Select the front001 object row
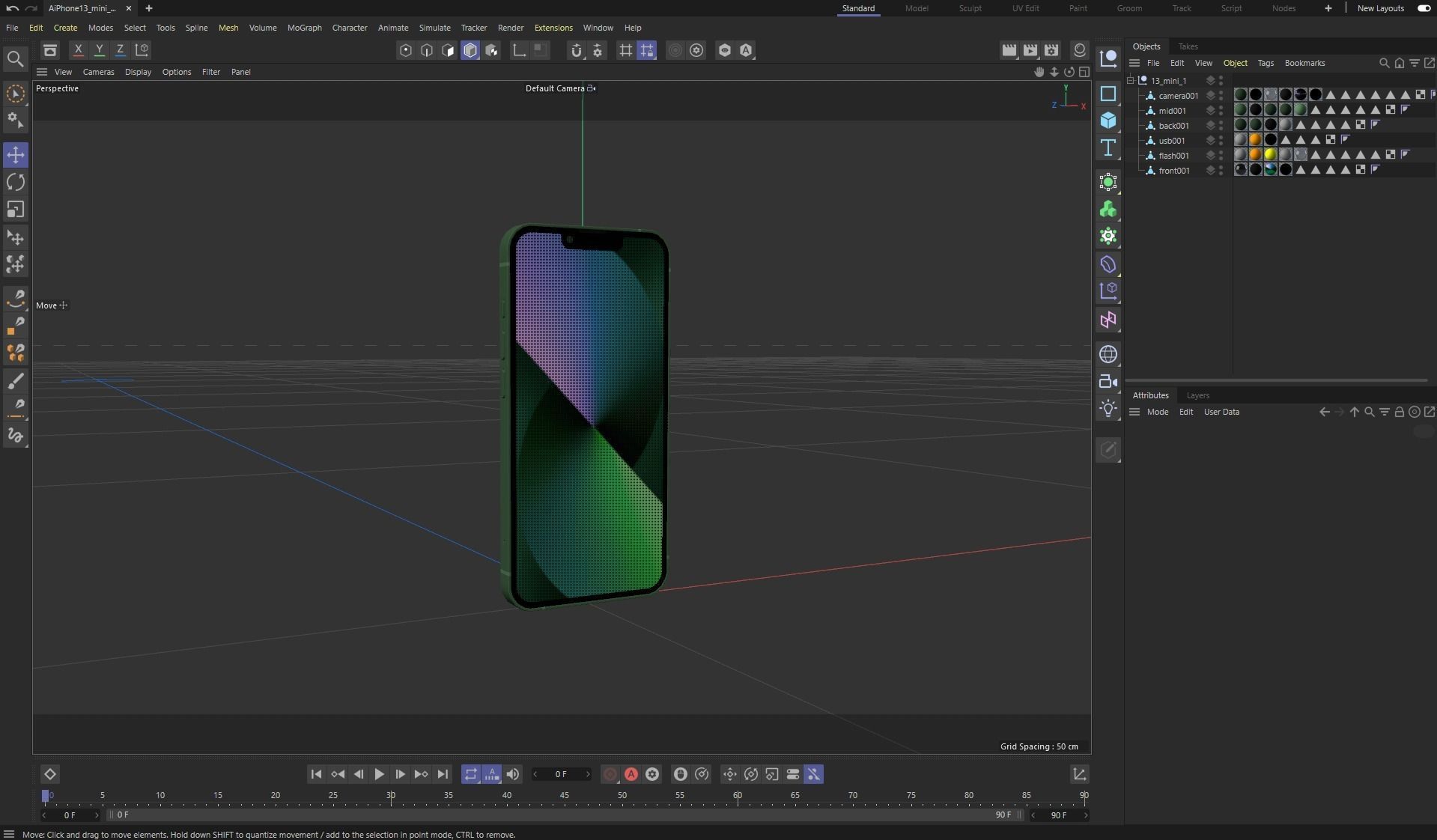 (1173, 171)
